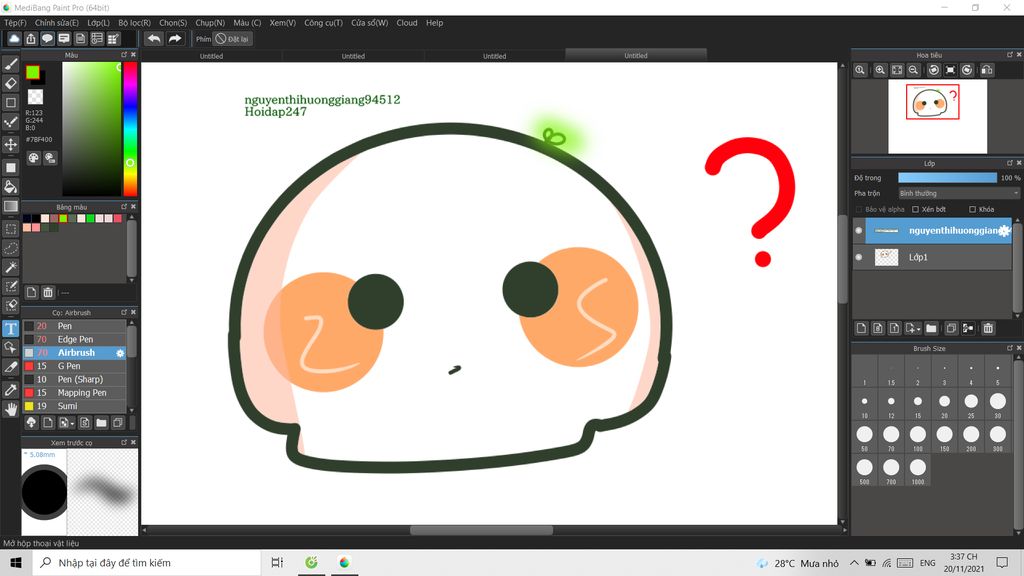Activate the Hand pan tool

point(11,408)
